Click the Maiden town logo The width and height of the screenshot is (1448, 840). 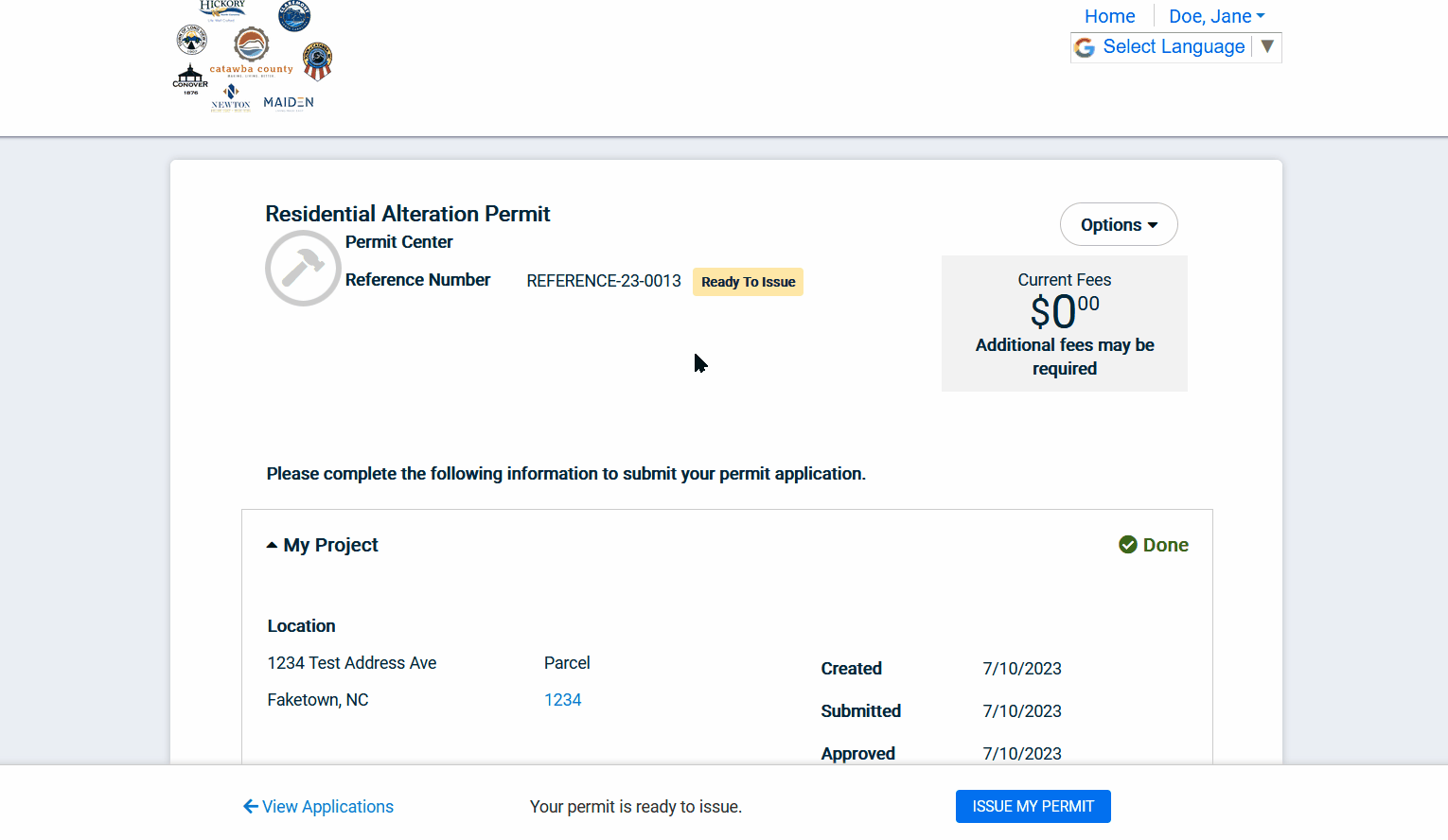click(x=289, y=102)
